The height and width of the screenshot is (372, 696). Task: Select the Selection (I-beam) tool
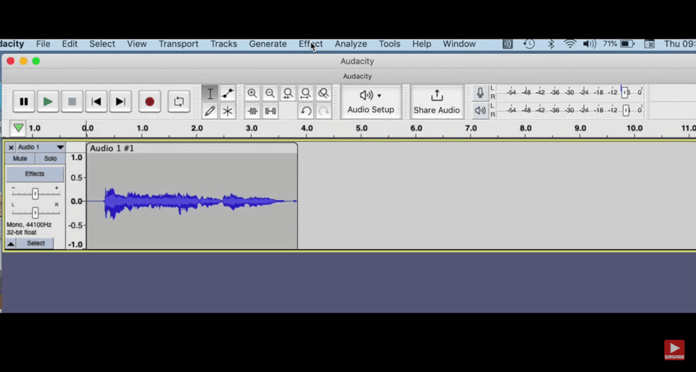point(210,93)
